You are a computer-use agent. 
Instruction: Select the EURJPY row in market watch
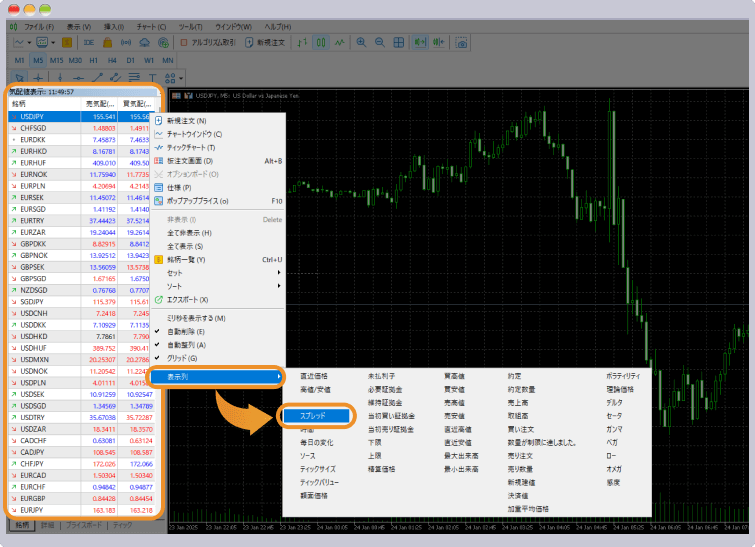pos(38,510)
